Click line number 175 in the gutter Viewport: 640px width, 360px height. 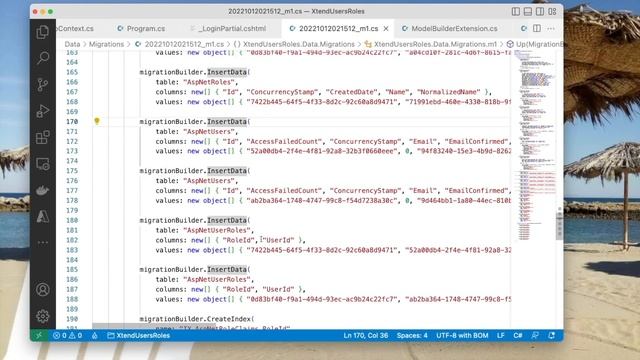pos(72,171)
